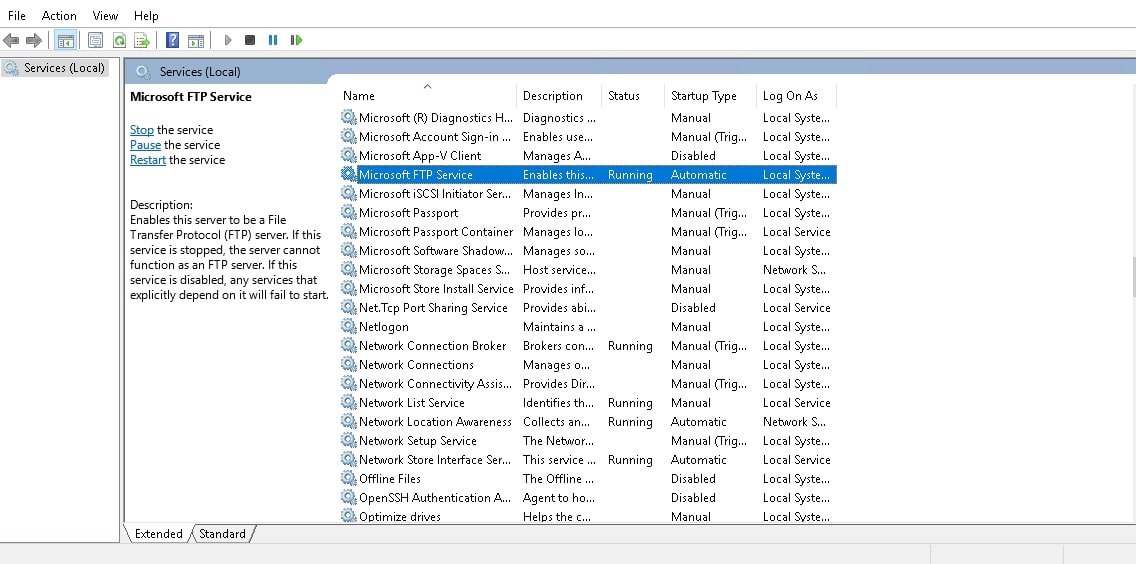Select OpenSSH Authentication A... service
This screenshot has width=1136, height=564.
(588, 497)
